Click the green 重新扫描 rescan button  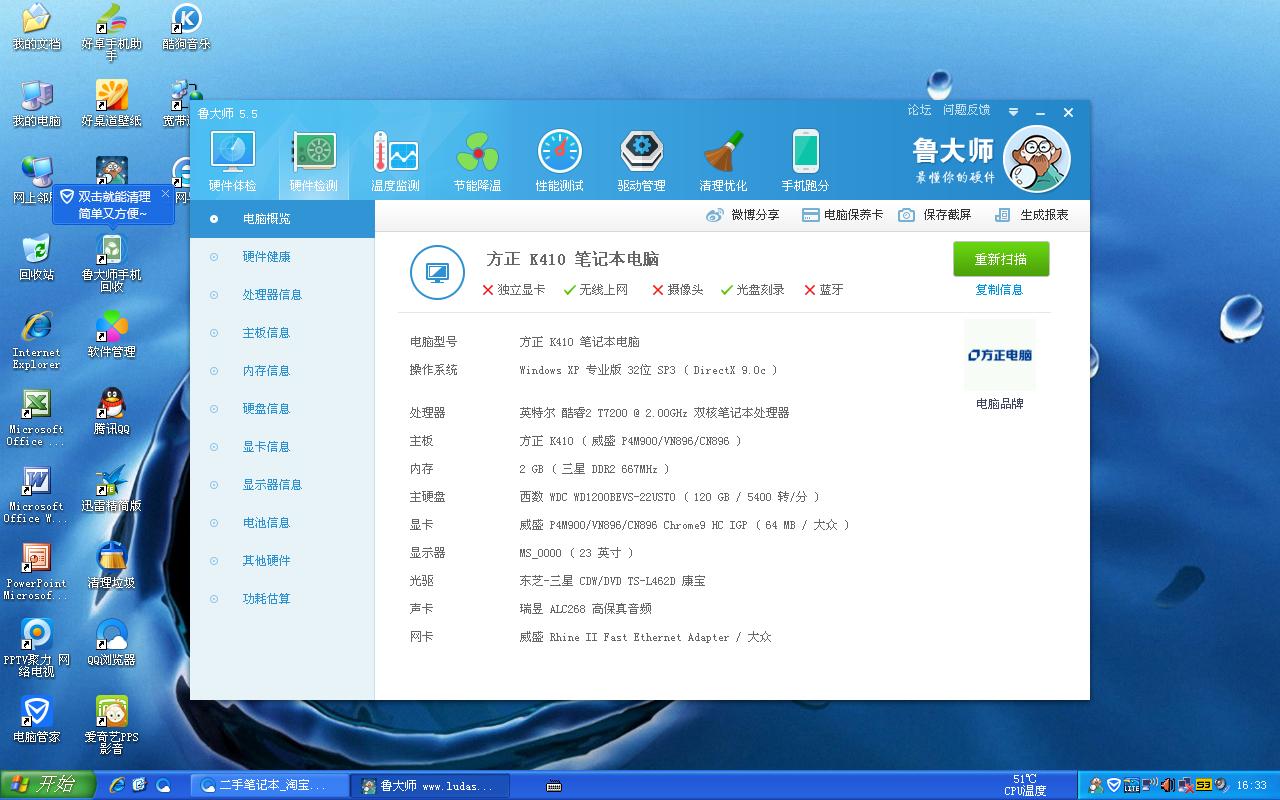pyautogui.click(x=1001, y=259)
